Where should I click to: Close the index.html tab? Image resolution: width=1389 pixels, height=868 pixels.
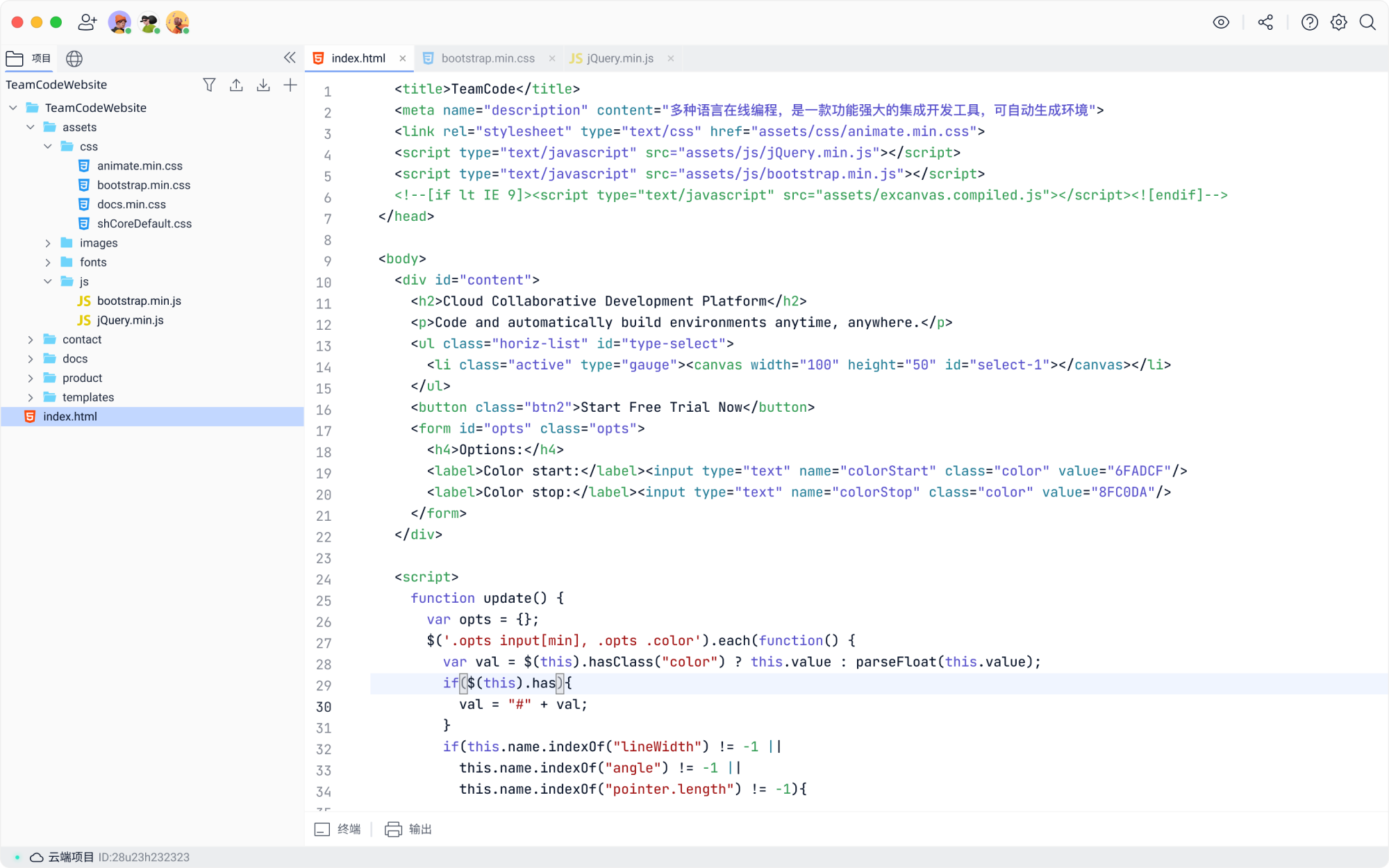pyautogui.click(x=403, y=58)
